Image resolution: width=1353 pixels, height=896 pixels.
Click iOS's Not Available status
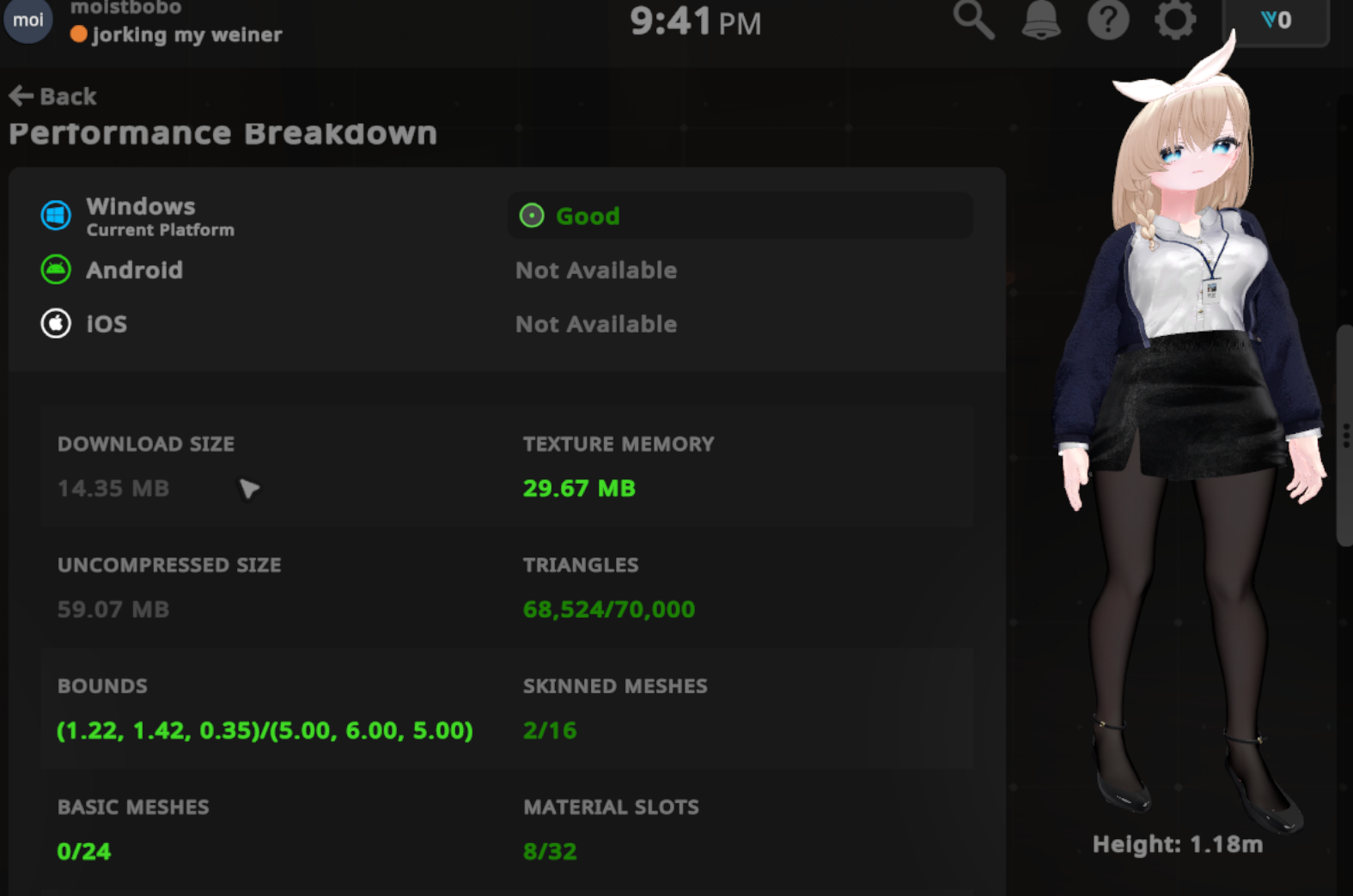click(x=596, y=325)
